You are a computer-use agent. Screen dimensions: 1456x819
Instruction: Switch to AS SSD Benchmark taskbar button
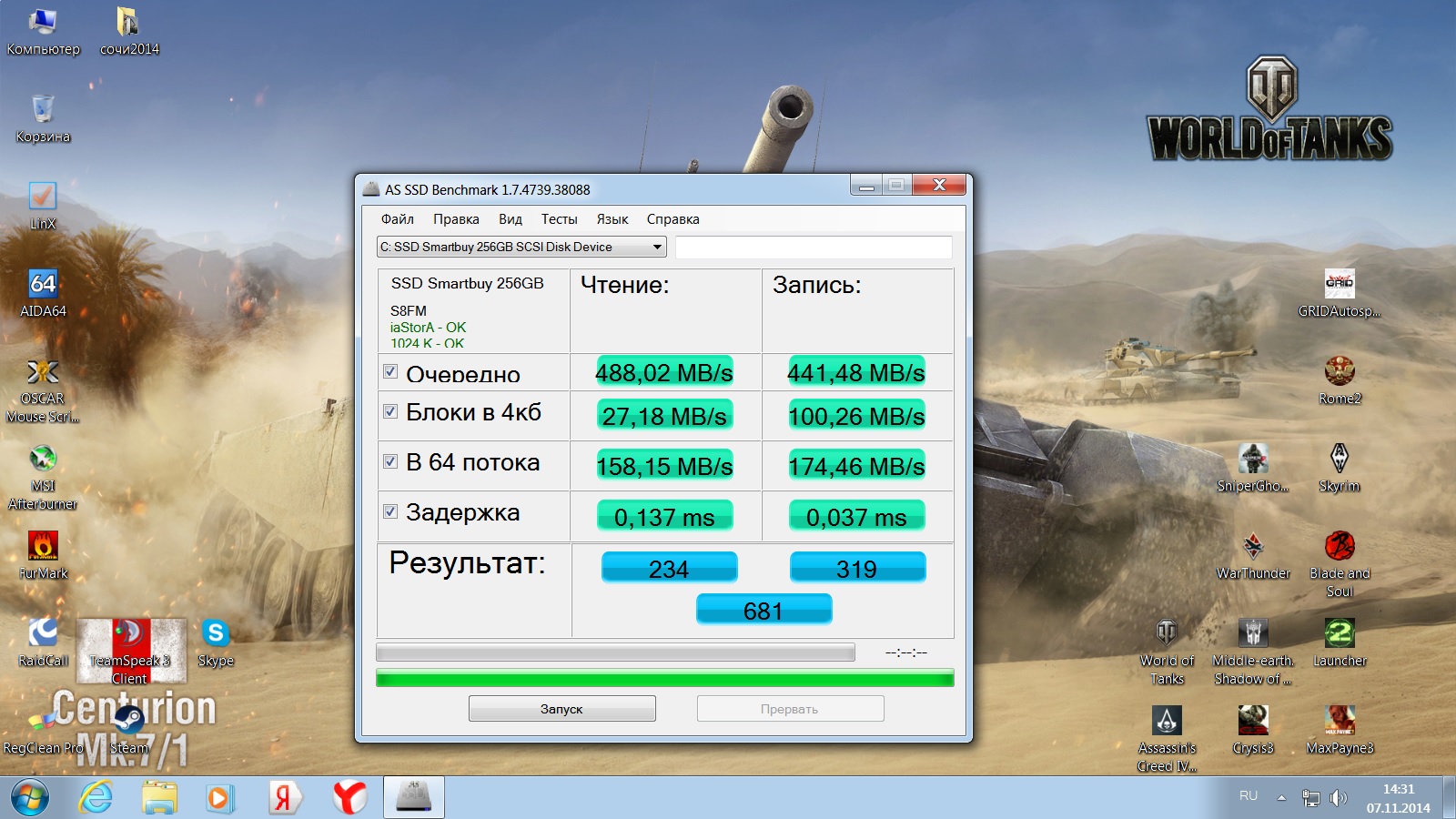[x=414, y=798]
